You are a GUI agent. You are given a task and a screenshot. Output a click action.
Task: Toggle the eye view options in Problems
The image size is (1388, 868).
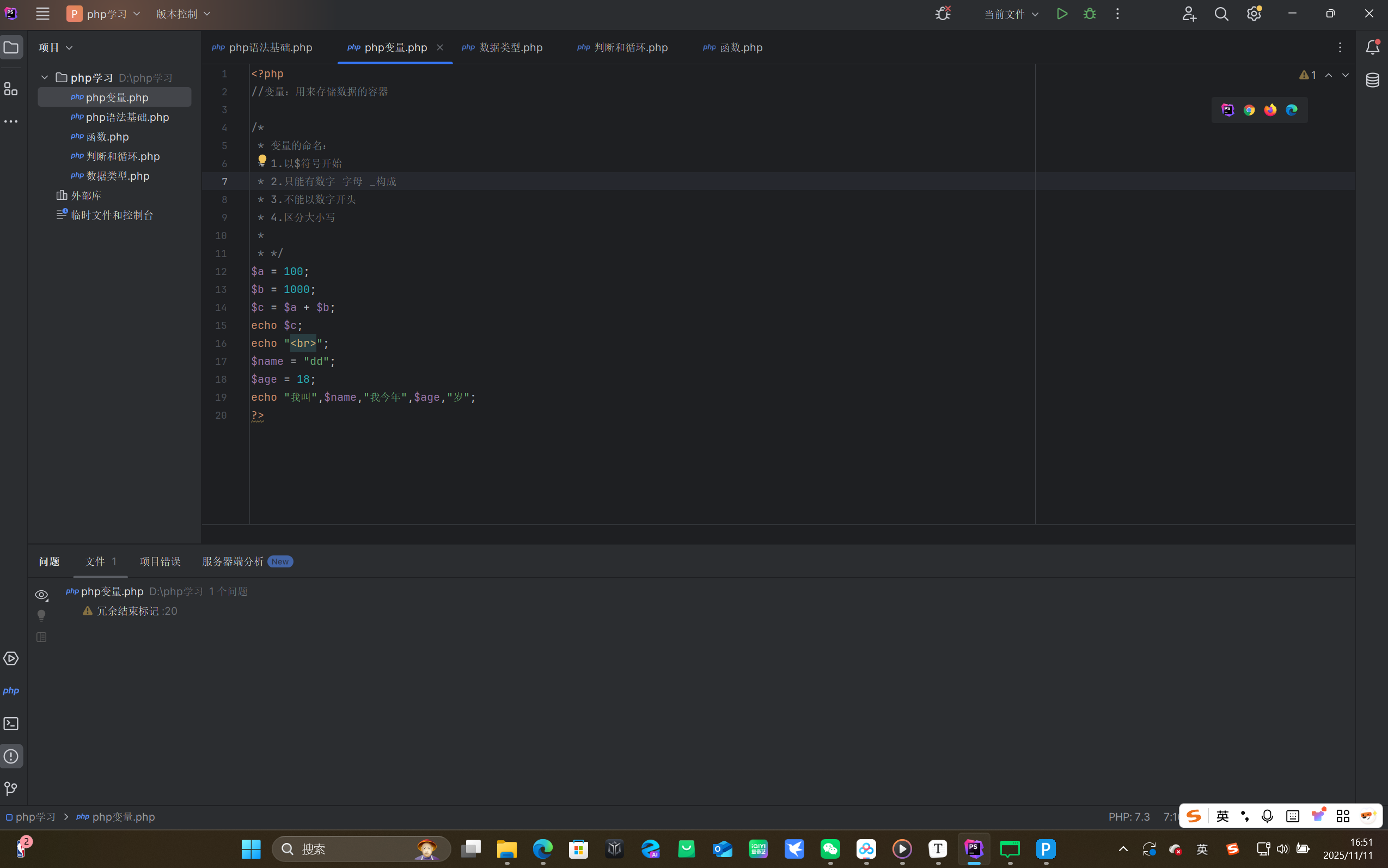[x=41, y=595]
